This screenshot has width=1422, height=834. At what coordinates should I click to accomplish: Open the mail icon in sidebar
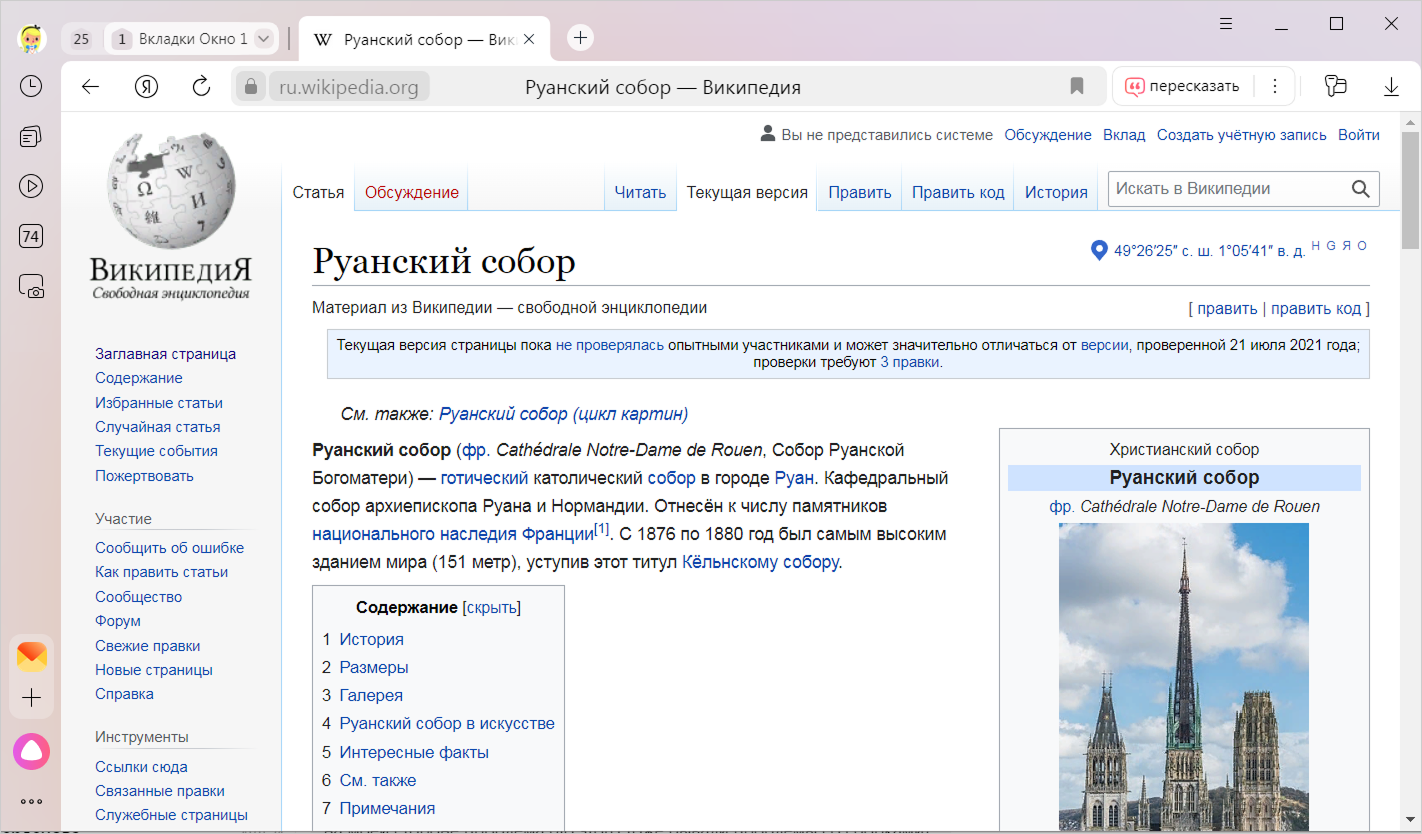tap(31, 656)
